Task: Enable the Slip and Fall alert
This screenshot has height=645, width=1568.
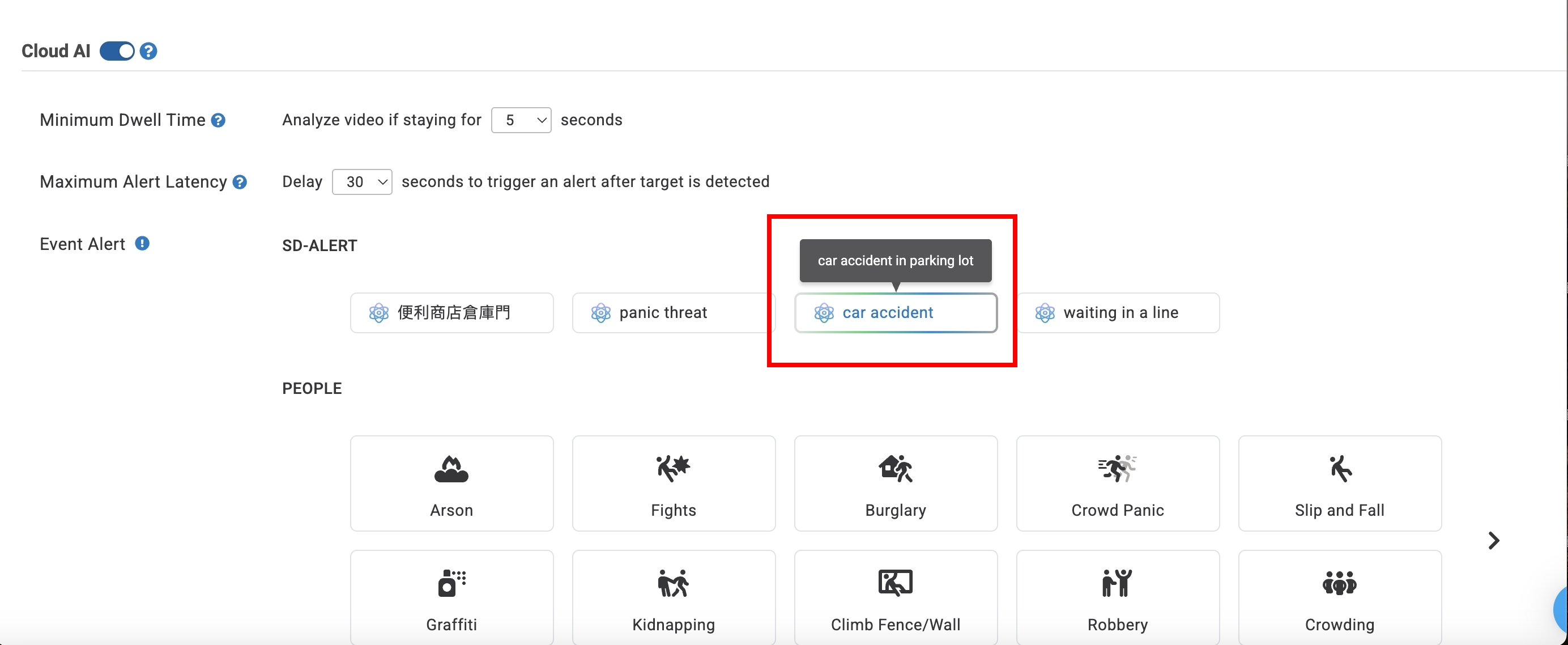Action: click(1339, 483)
